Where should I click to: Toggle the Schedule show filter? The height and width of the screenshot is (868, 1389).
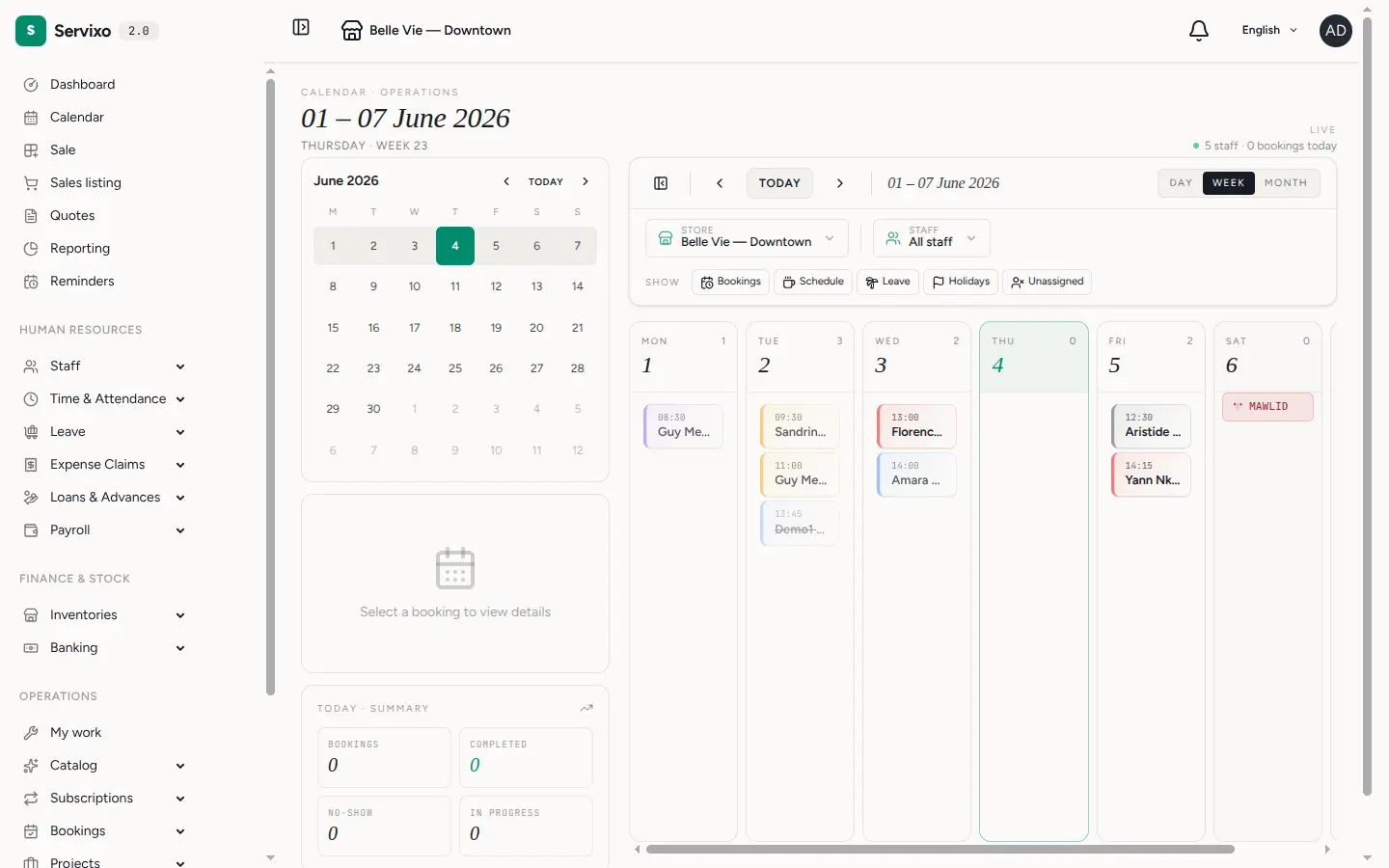(813, 282)
